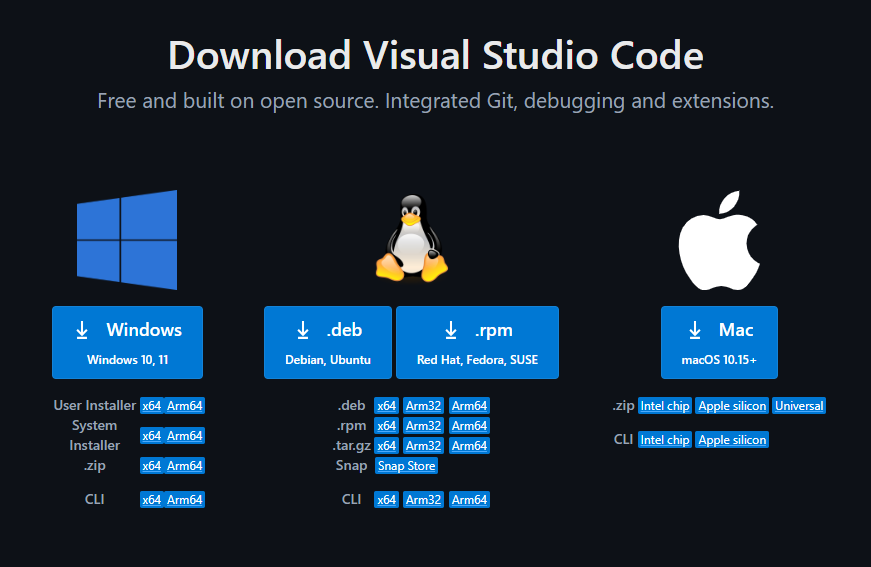This screenshot has height=567, width=871.
Task: Choose Mac .zip Universal link
Action: pyautogui.click(x=799, y=406)
